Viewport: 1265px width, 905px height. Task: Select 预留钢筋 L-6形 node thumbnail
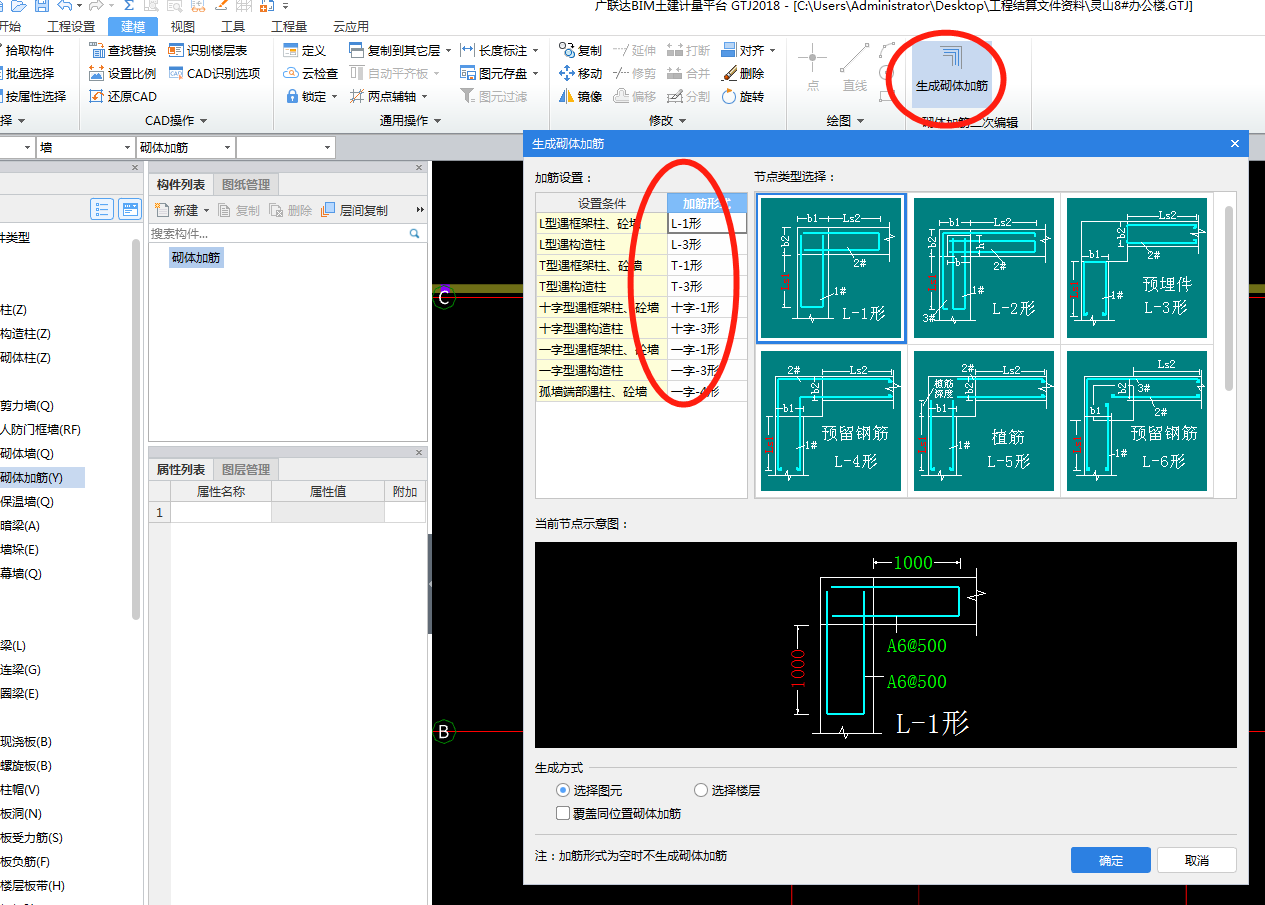(1137, 421)
